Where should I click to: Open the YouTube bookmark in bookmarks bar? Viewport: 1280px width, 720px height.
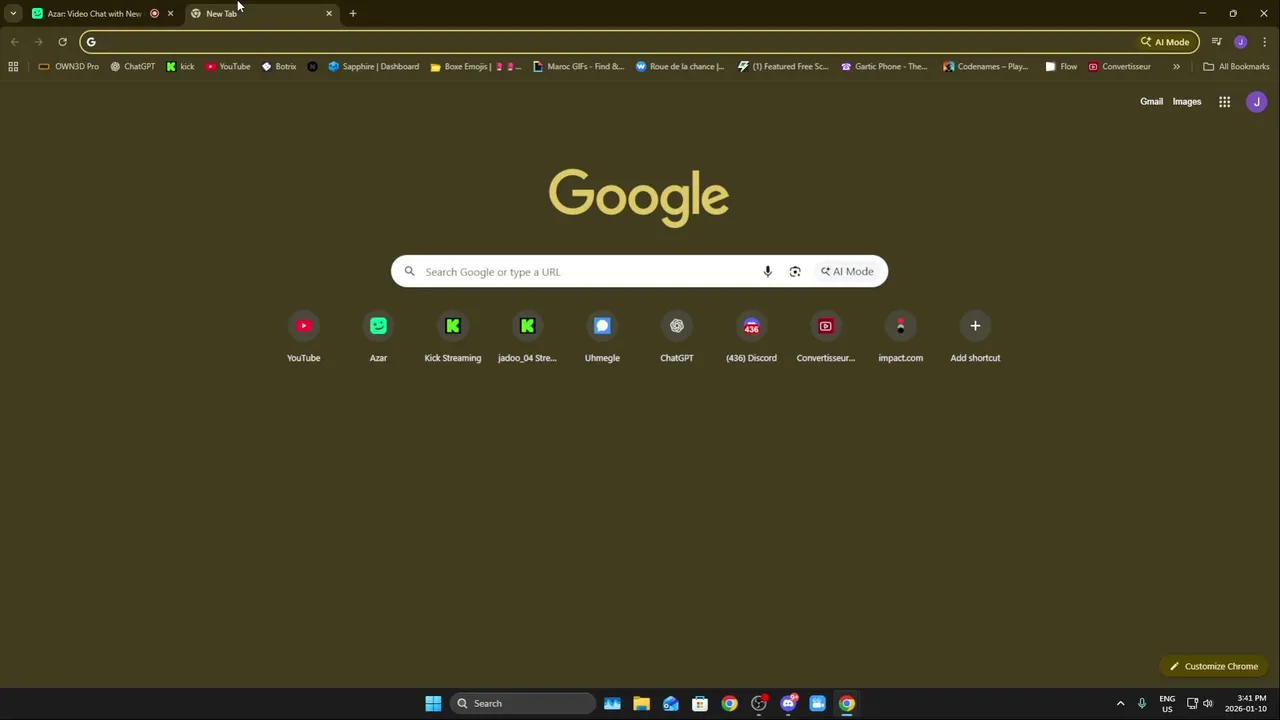pyautogui.click(x=228, y=67)
